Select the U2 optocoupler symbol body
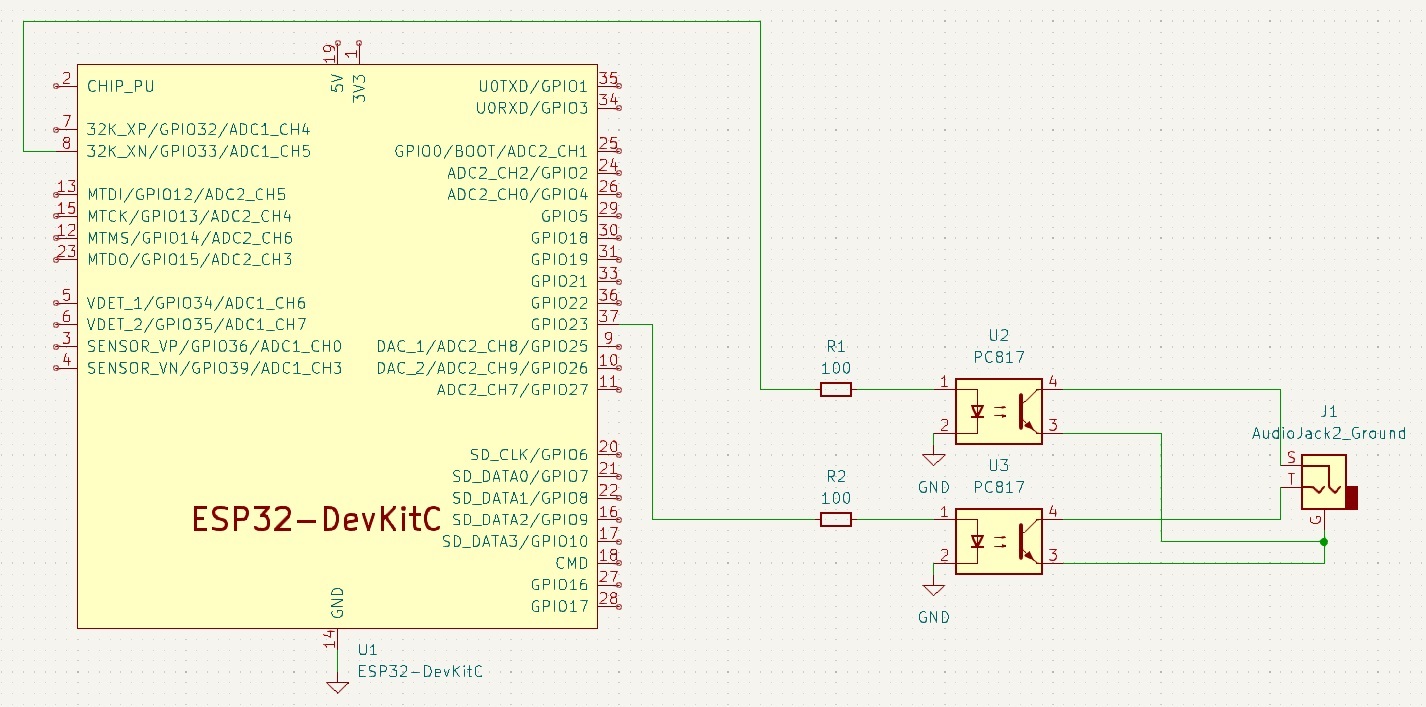Image resolution: width=1426 pixels, height=707 pixels. pyautogui.click(x=999, y=411)
